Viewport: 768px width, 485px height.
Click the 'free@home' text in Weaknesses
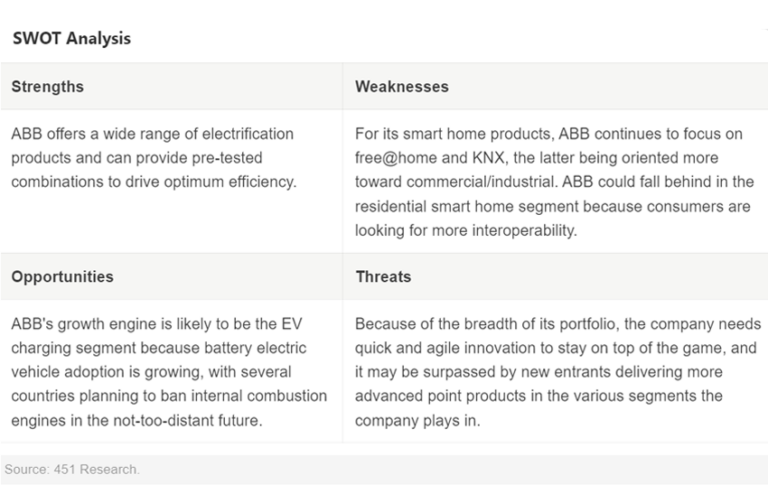pos(398,158)
